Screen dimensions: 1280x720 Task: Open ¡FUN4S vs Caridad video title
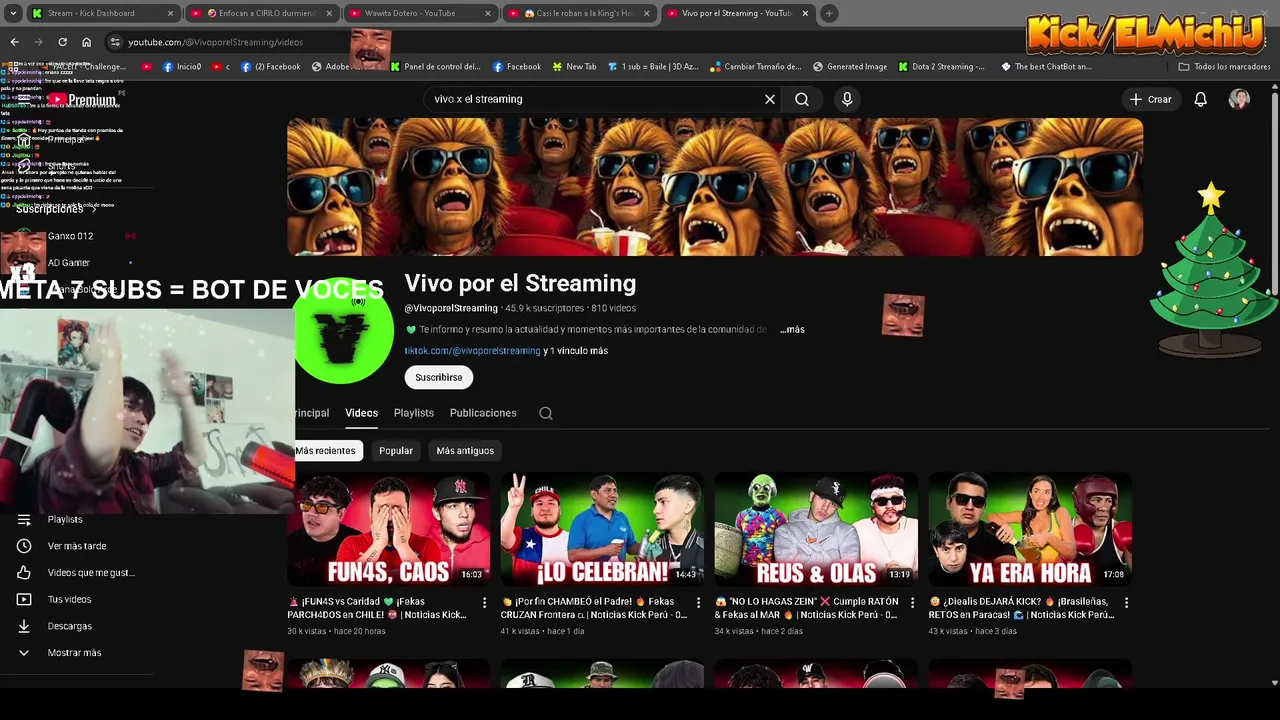tap(377, 608)
